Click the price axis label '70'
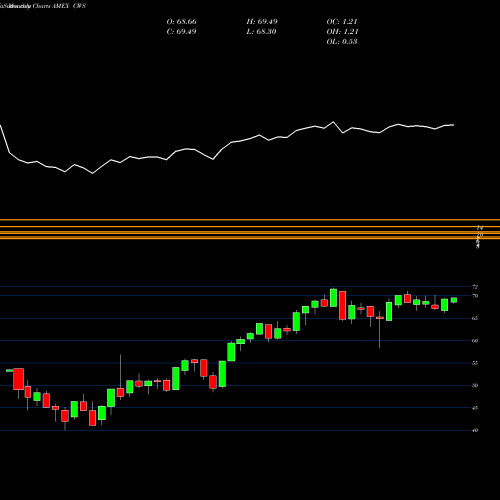The image size is (500, 500). pos(475,296)
